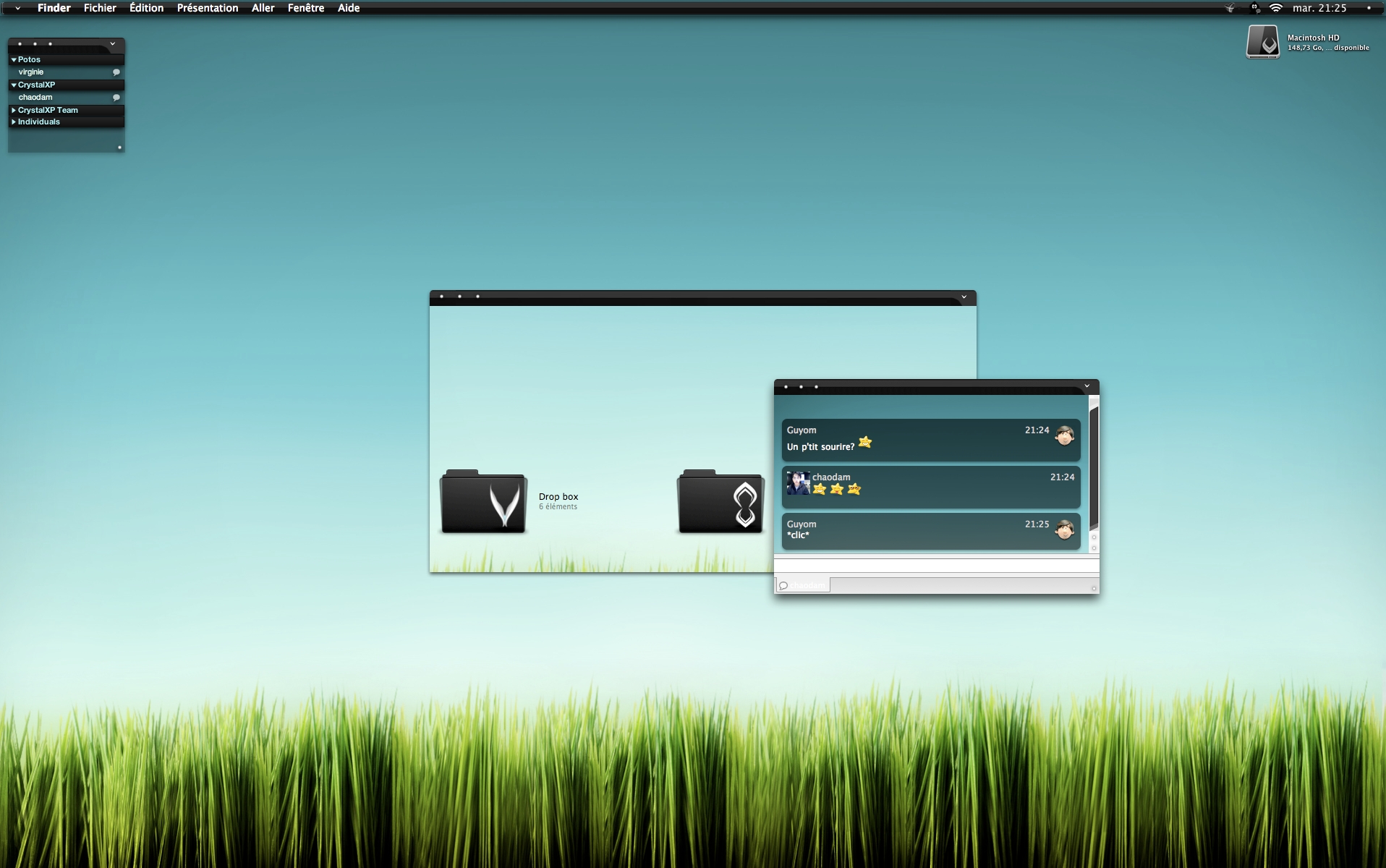
Task: Click the Finder window toolbar chevron
Action: pos(964,297)
